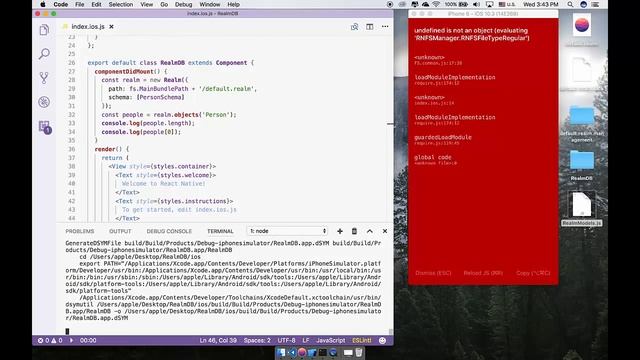Click the errors and warnings count in status bar
The width and height of the screenshot is (640, 360).
click(x=50, y=340)
